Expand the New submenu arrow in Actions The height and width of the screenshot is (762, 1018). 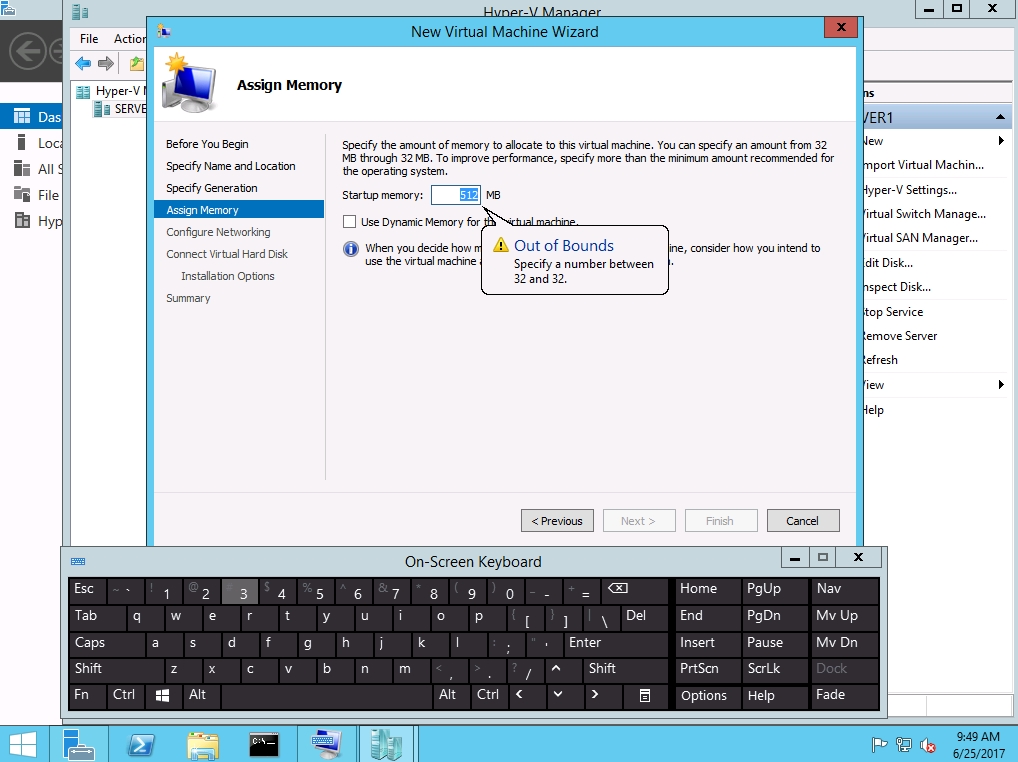tap(1001, 141)
